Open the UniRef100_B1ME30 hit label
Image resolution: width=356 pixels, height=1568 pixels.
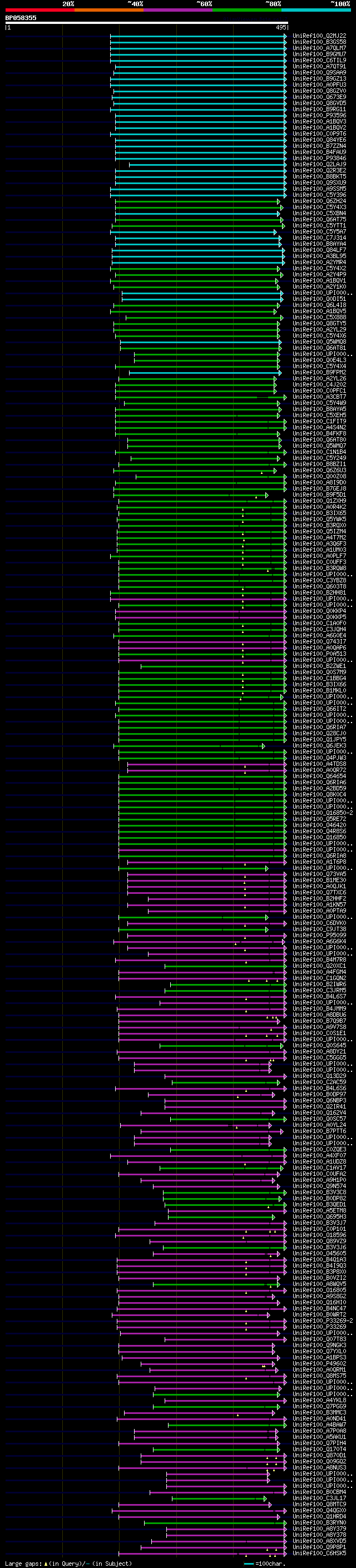coord(319,879)
